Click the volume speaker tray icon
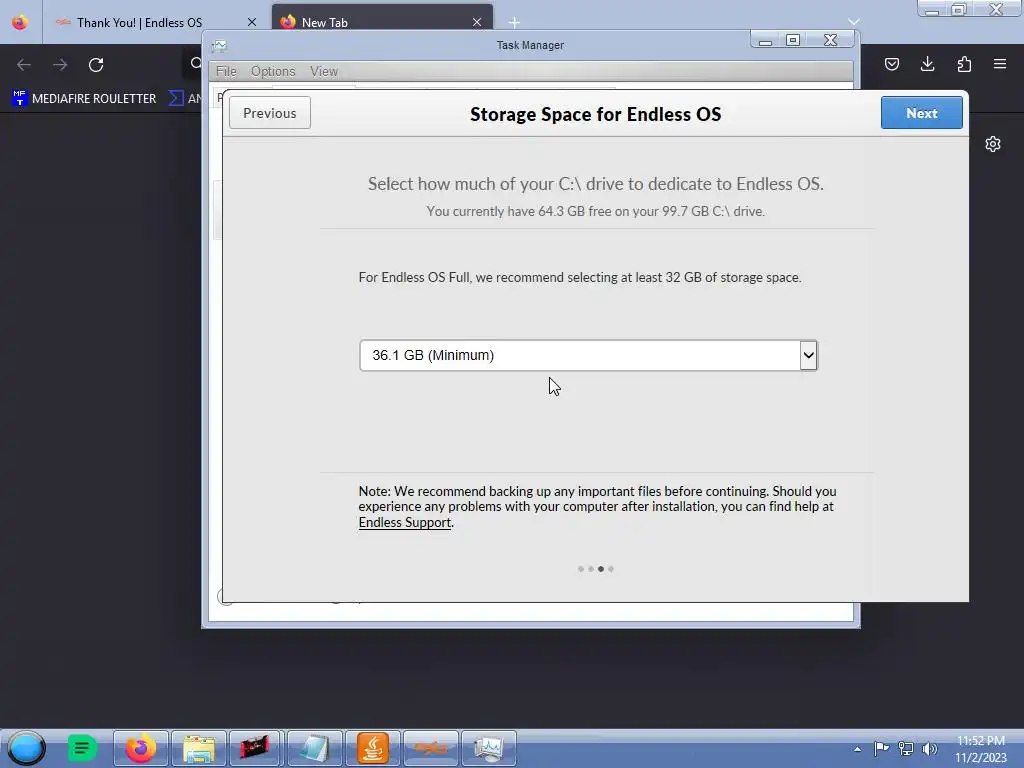The height and width of the screenshot is (768, 1024). 929,748
